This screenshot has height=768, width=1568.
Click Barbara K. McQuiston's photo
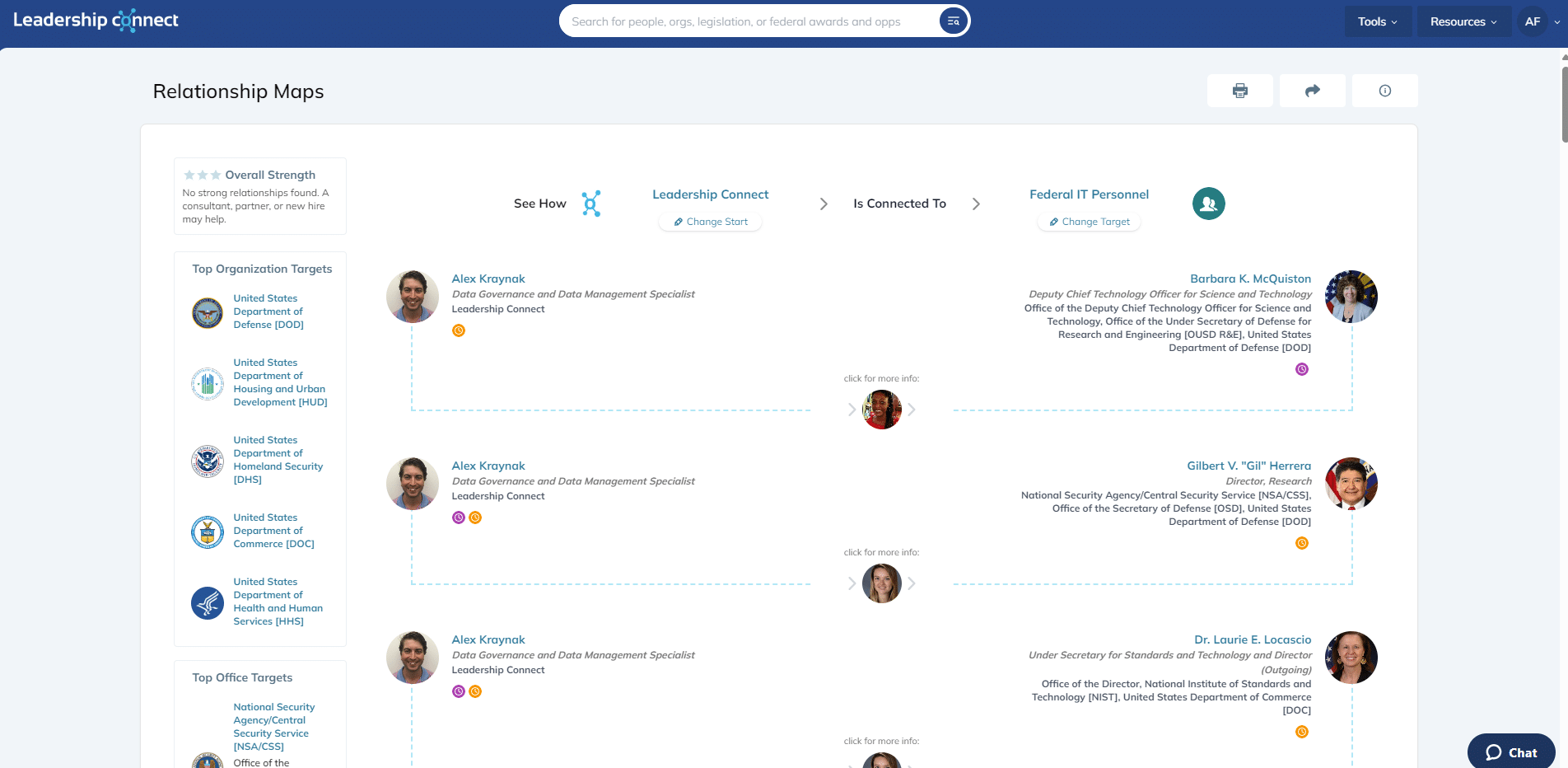[x=1351, y=297]
